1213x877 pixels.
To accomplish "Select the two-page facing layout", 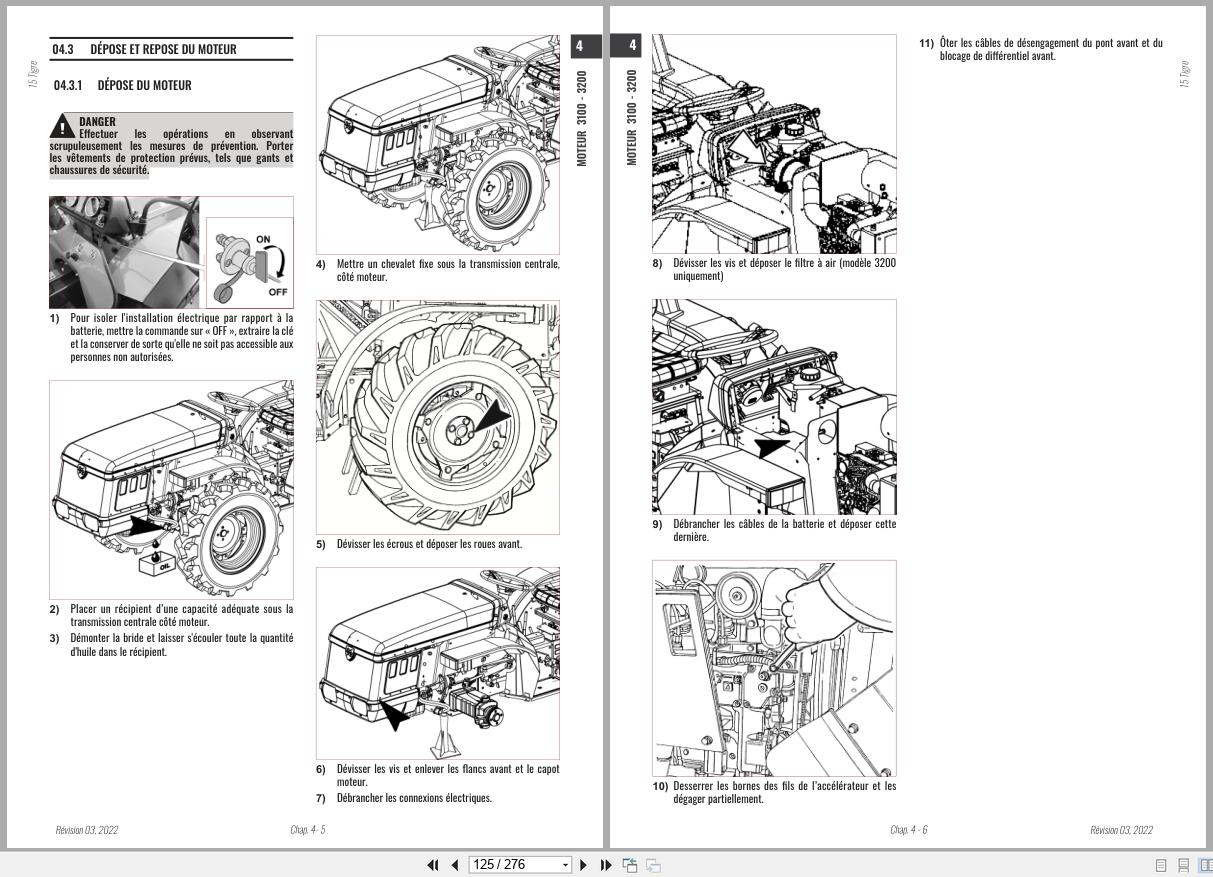I will coord(1205,866).
